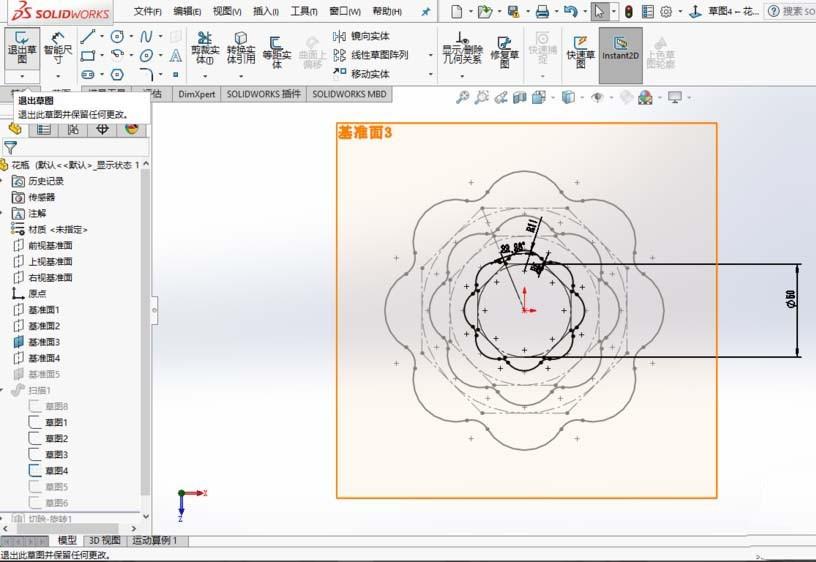Select the Rectangle sketch tool
The height and width of the screenshot is (562, 816).
click(x=87, y=55)
